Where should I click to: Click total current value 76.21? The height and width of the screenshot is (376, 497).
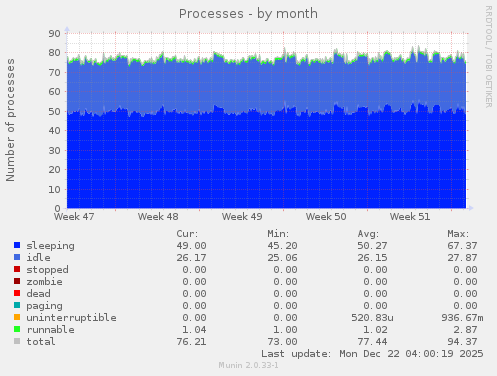[191, 342]
